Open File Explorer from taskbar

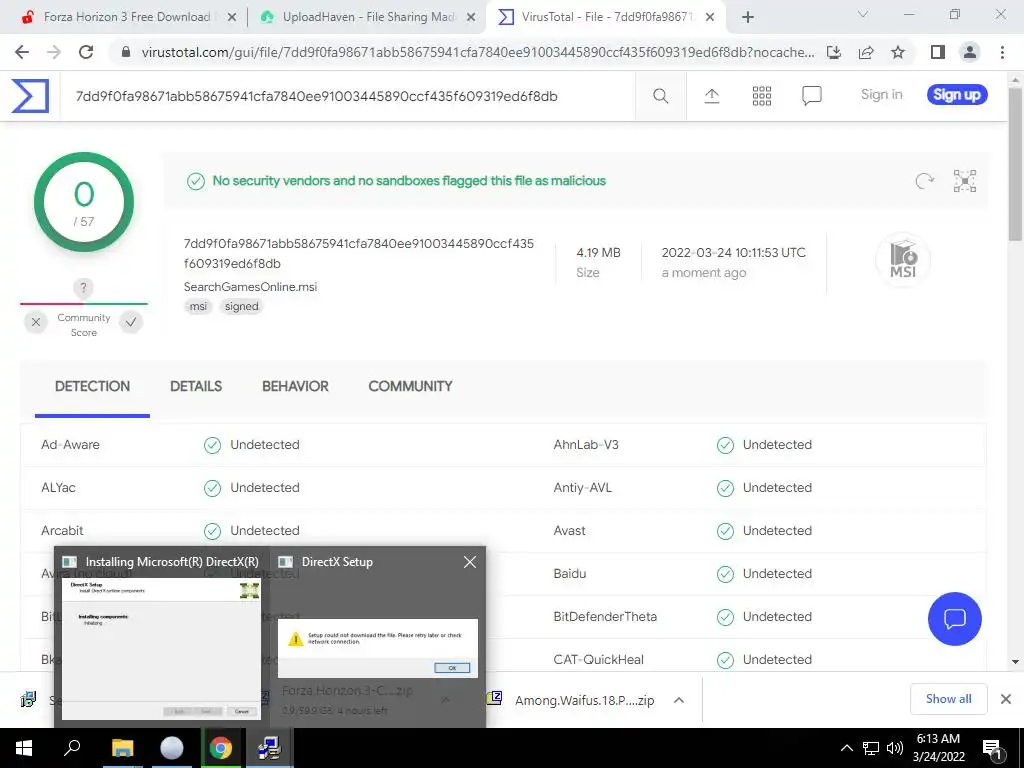[122, 748]
